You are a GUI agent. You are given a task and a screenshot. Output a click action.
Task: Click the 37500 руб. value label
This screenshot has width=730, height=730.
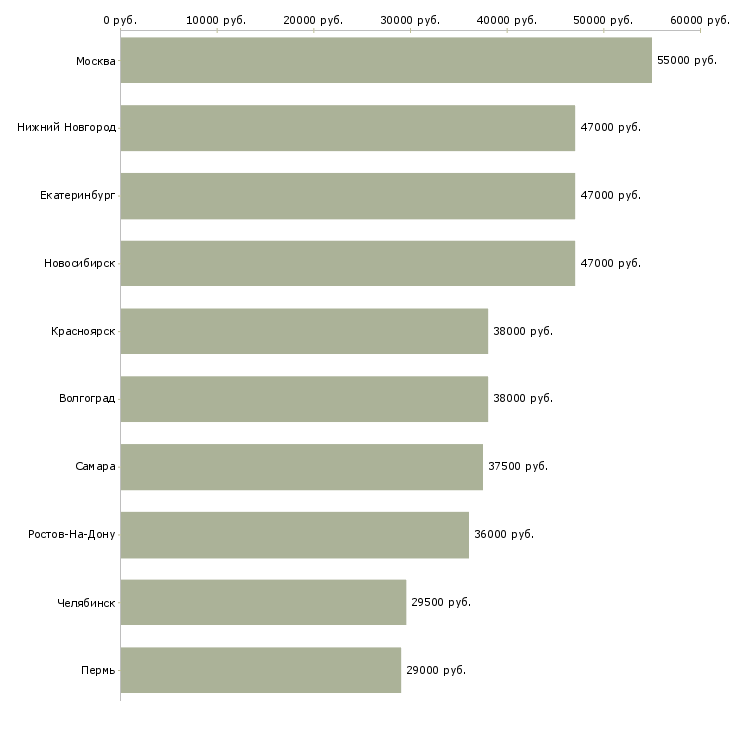coord(518,467)
